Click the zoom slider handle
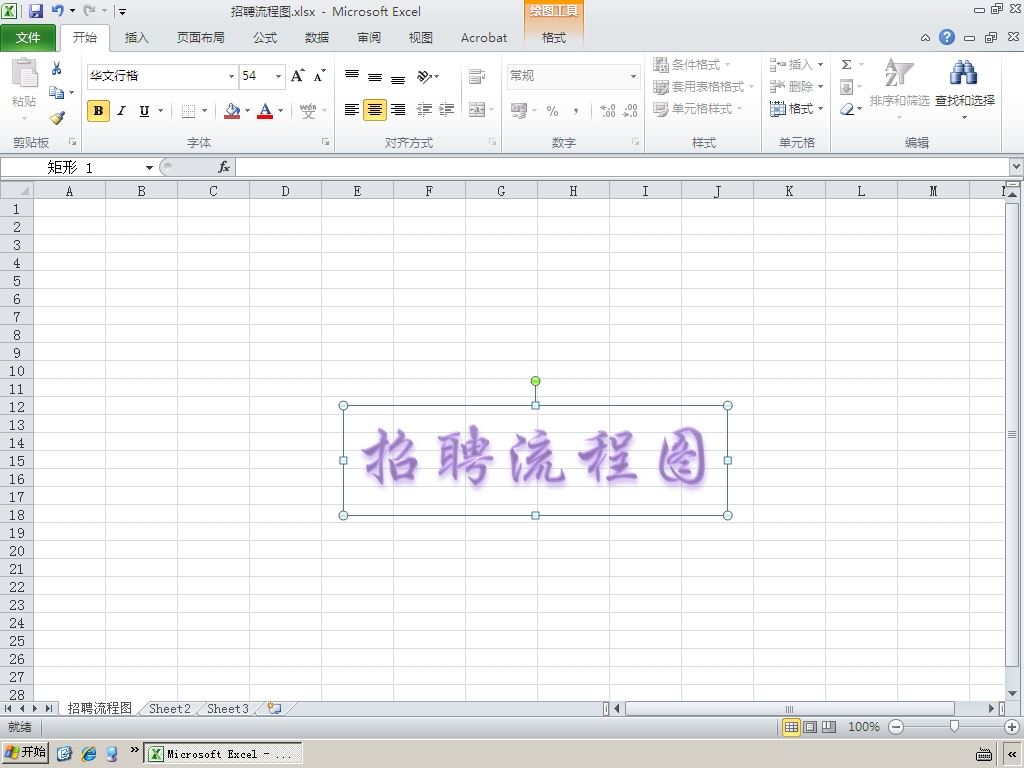 (x=954, y=726)
